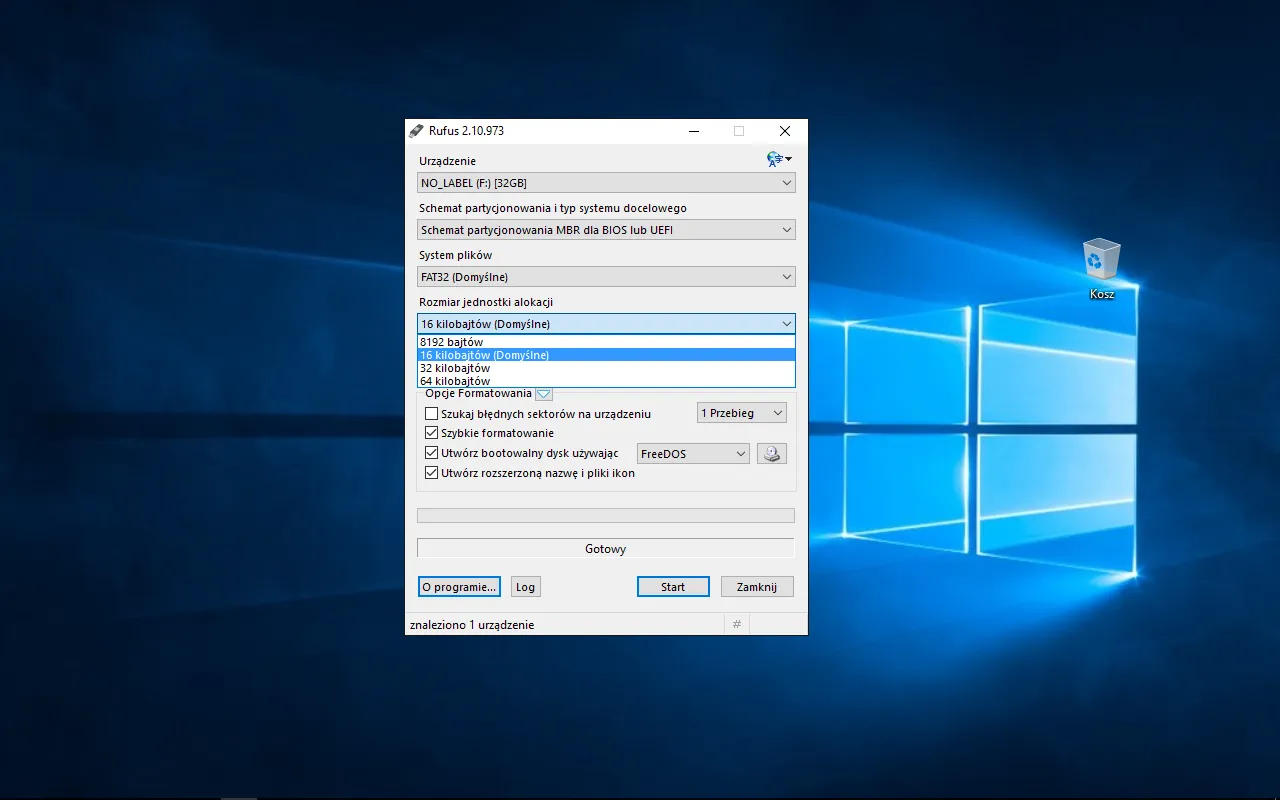The height and width of the screenshot is (800, 1280).
Task: Click the Rufus USB icon in title bar
Action: pyautogui.click(x=417, y=131)
